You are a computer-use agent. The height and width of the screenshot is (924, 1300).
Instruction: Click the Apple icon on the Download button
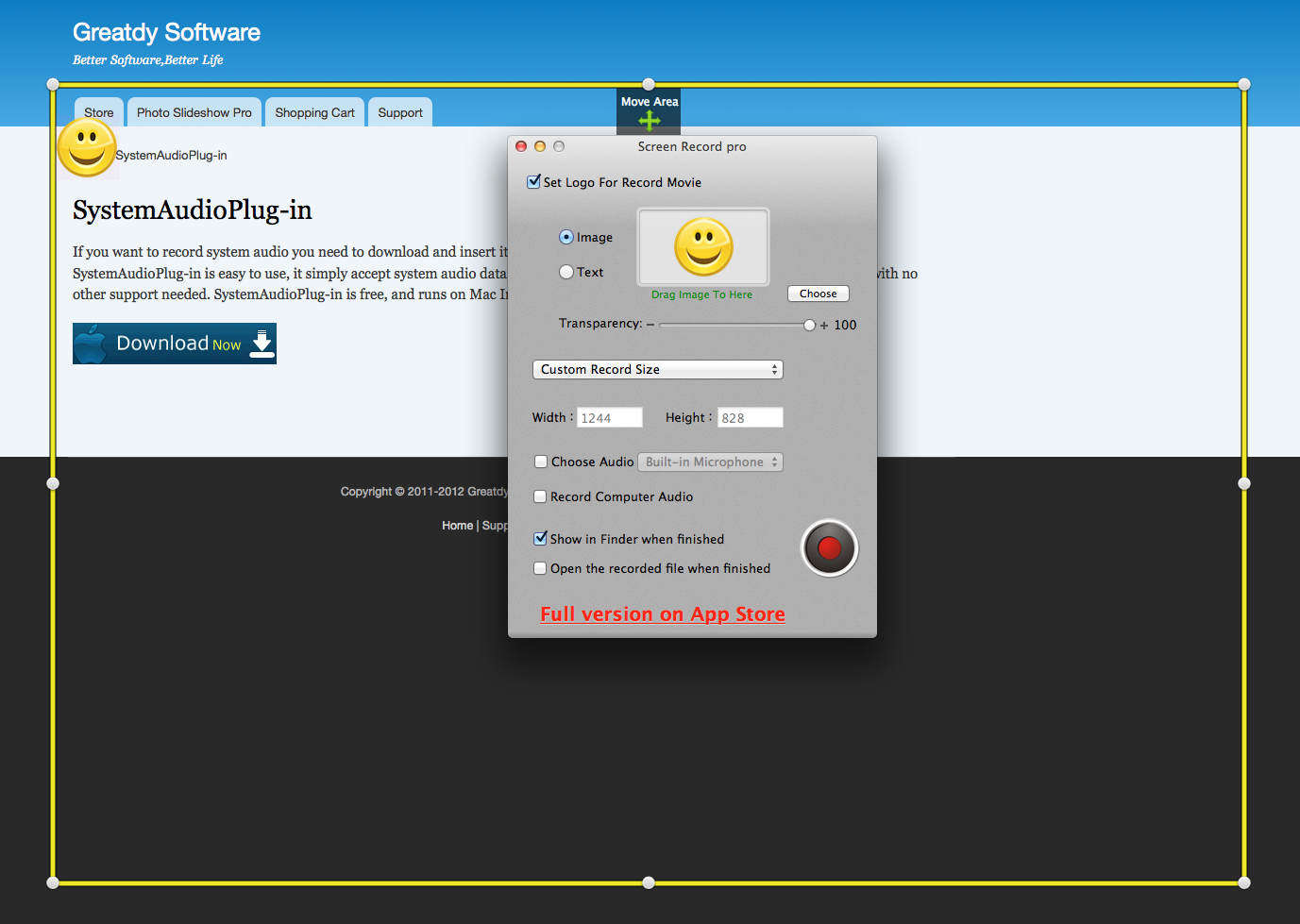(91, 344)
